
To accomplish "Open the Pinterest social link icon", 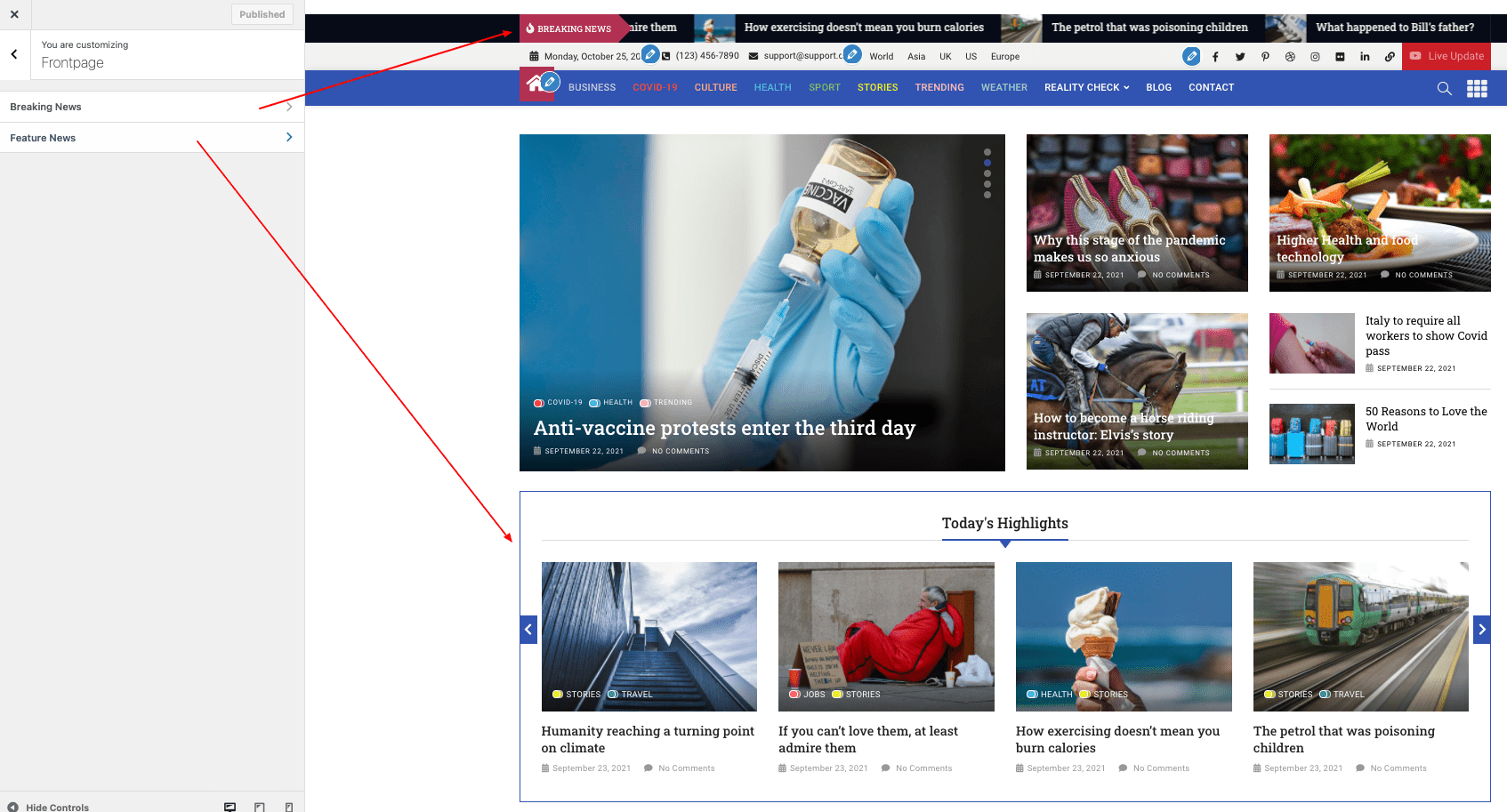I will [x=1265, y=57].
